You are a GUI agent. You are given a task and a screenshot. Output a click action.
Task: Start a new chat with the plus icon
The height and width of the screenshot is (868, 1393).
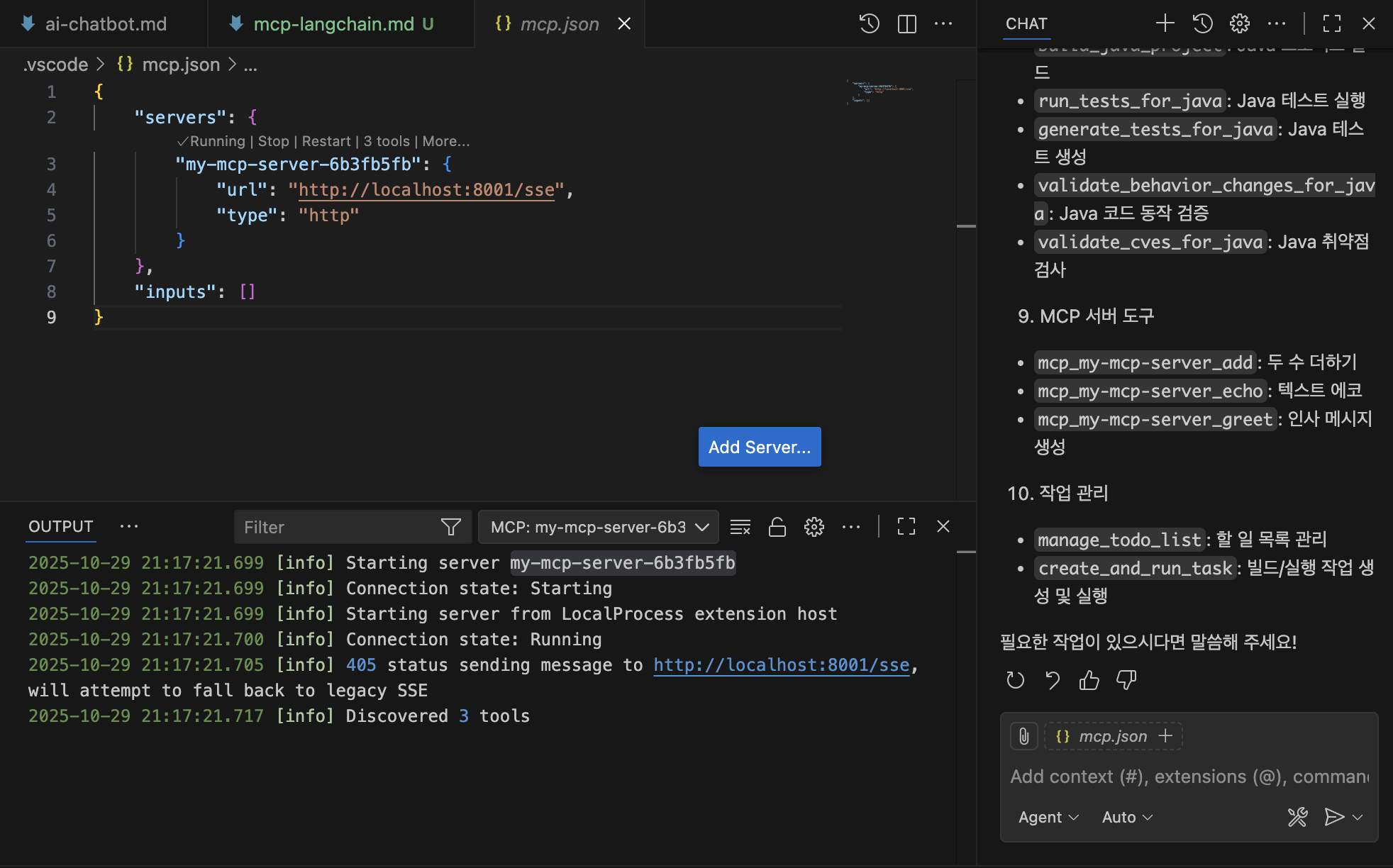coord(1164,23)
